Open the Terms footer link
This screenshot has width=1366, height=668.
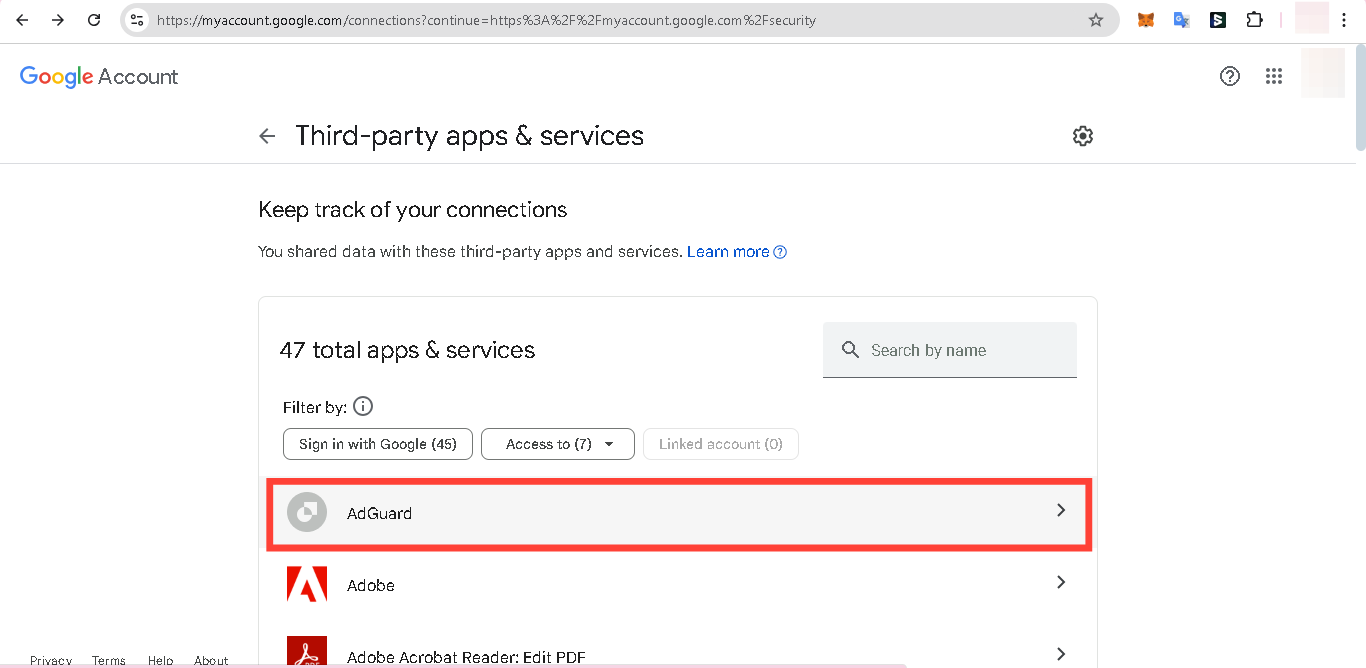point(109,661)
